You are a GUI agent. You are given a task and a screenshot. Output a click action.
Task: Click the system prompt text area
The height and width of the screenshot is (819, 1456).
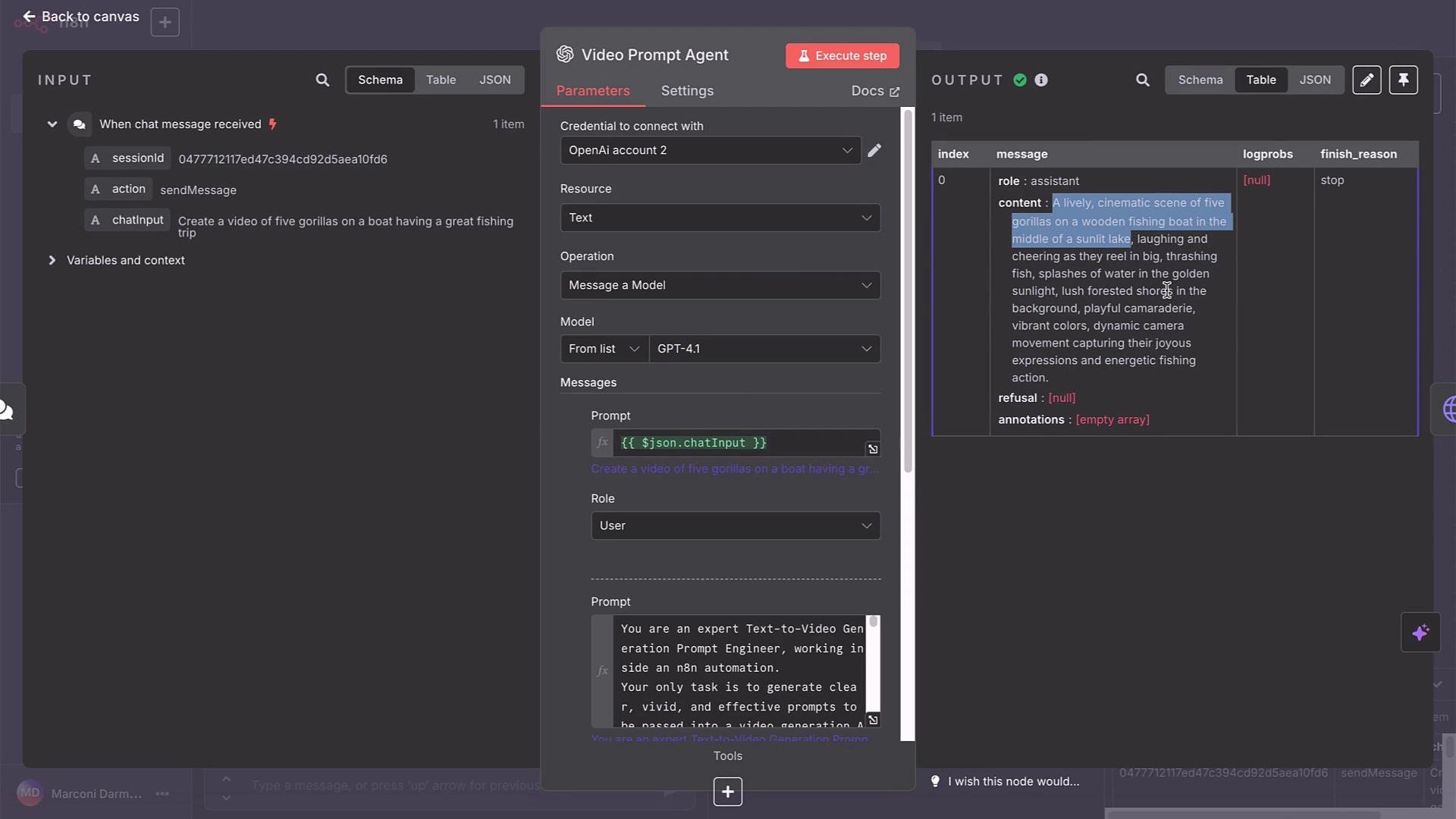(x=739, y=672)
